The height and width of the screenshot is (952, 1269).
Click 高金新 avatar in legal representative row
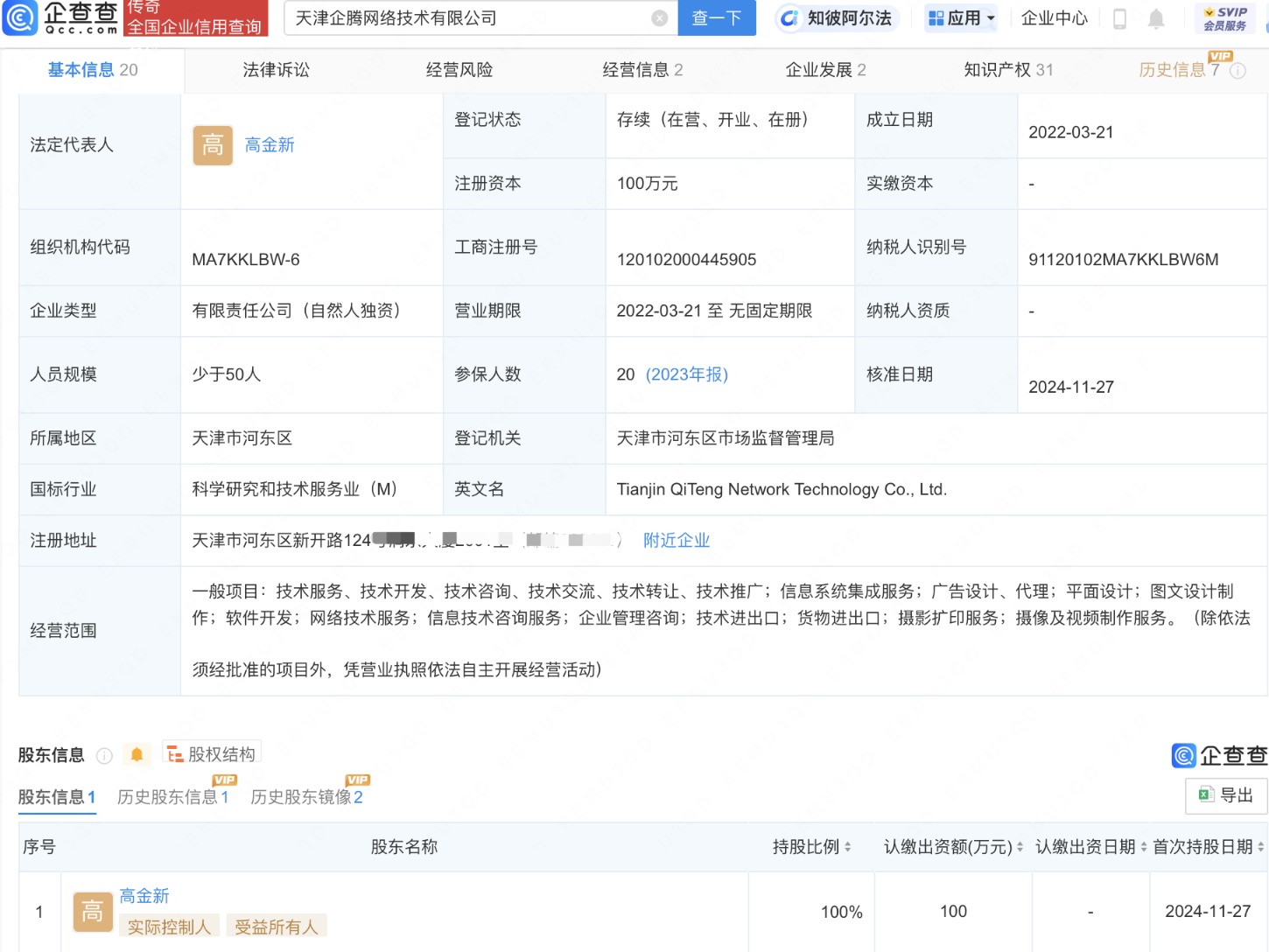pyautogui.click(x=213, y=145)
